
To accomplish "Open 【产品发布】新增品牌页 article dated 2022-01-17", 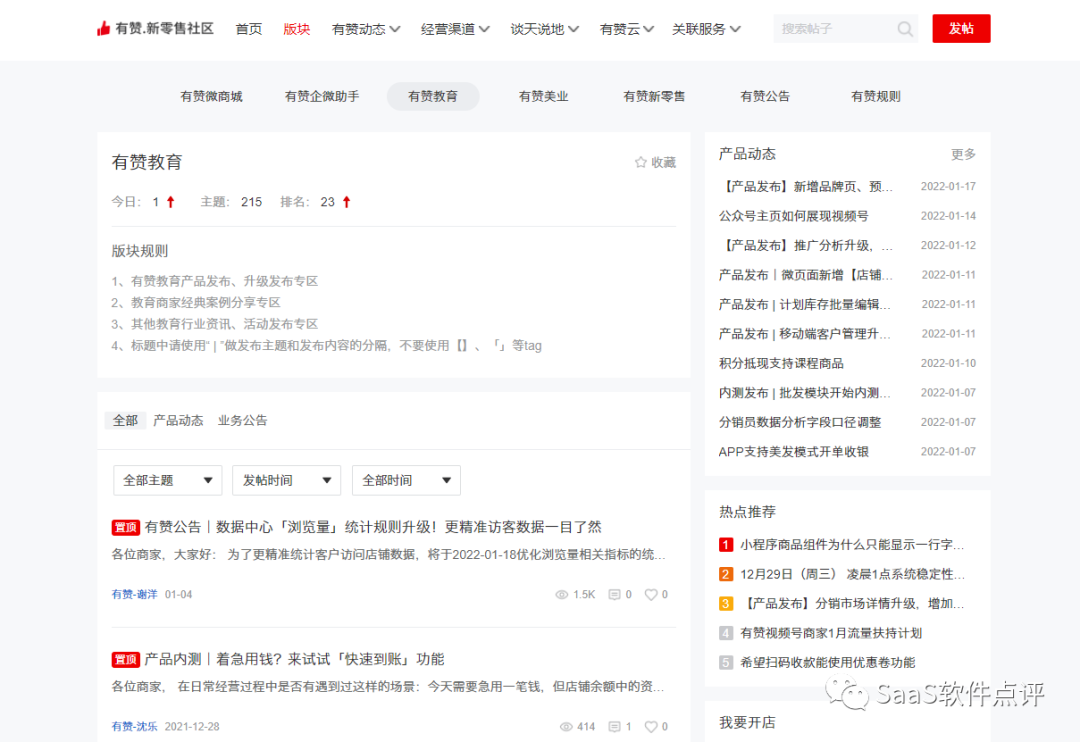I will 806,187.
